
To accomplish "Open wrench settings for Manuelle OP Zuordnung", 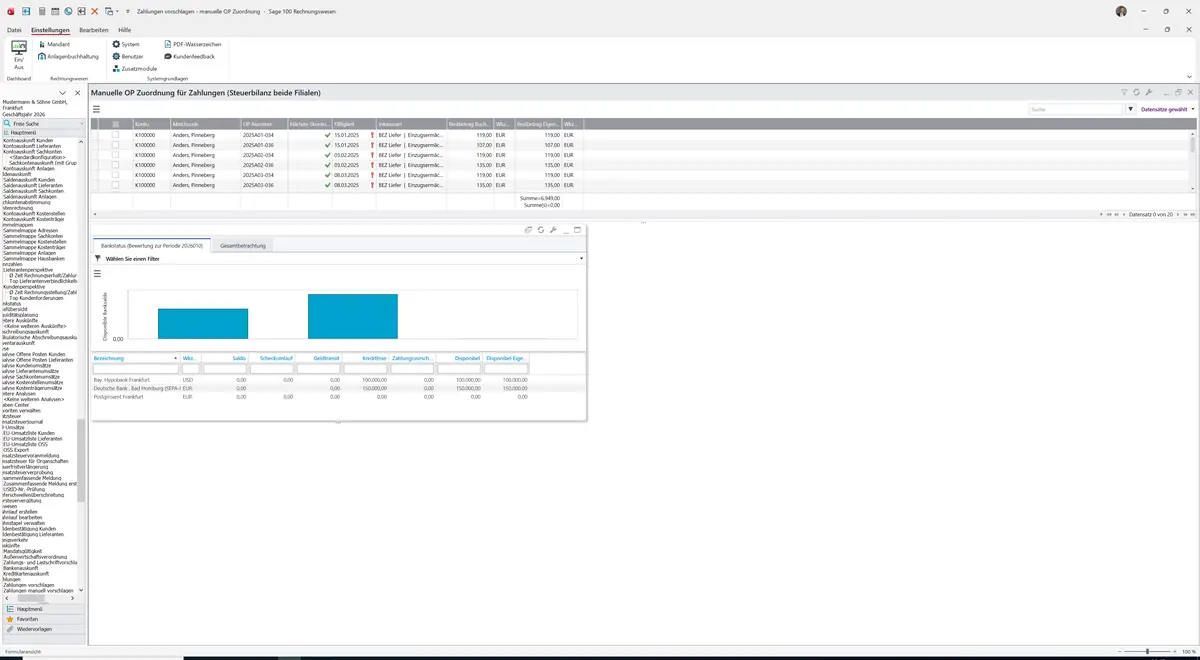I will click(1150, 92).
